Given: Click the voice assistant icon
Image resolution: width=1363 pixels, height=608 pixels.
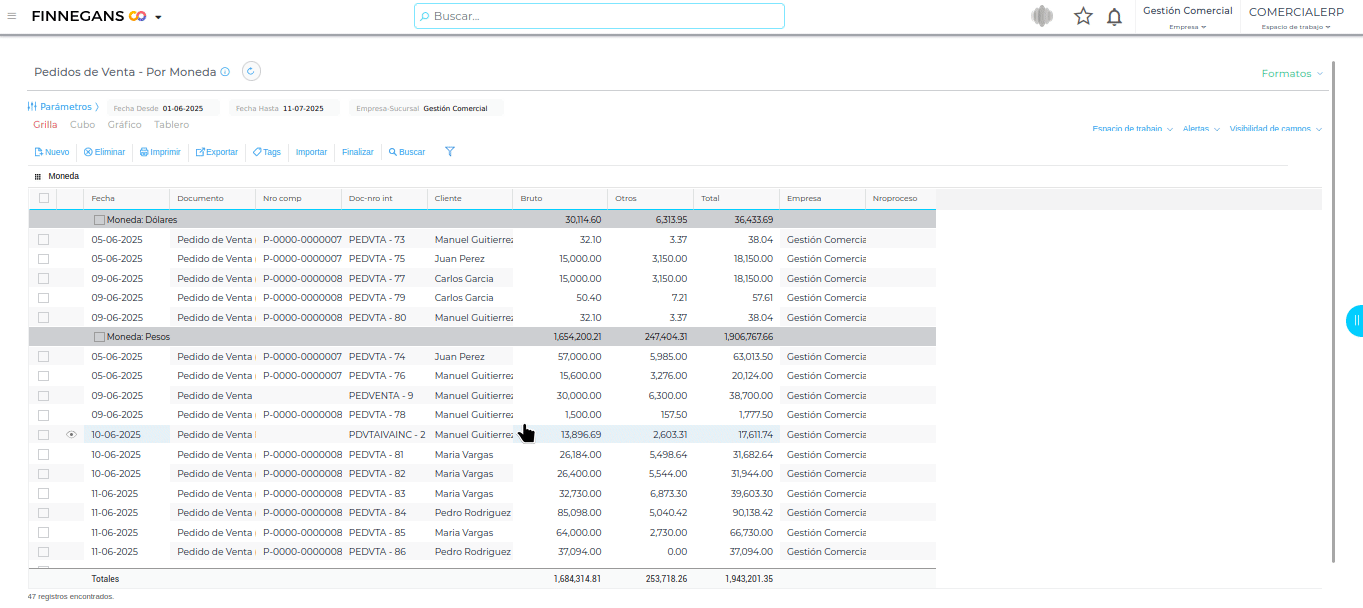Looking at the screenshot, I should (1042, 16).
